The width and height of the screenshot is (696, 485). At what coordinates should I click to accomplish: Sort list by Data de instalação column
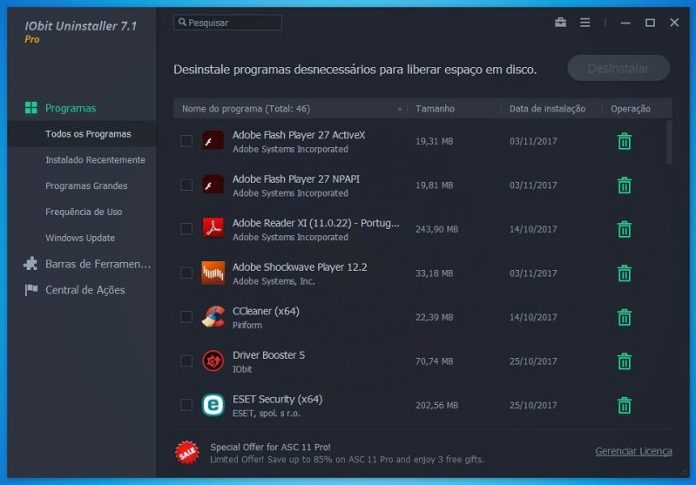point(547,109)
